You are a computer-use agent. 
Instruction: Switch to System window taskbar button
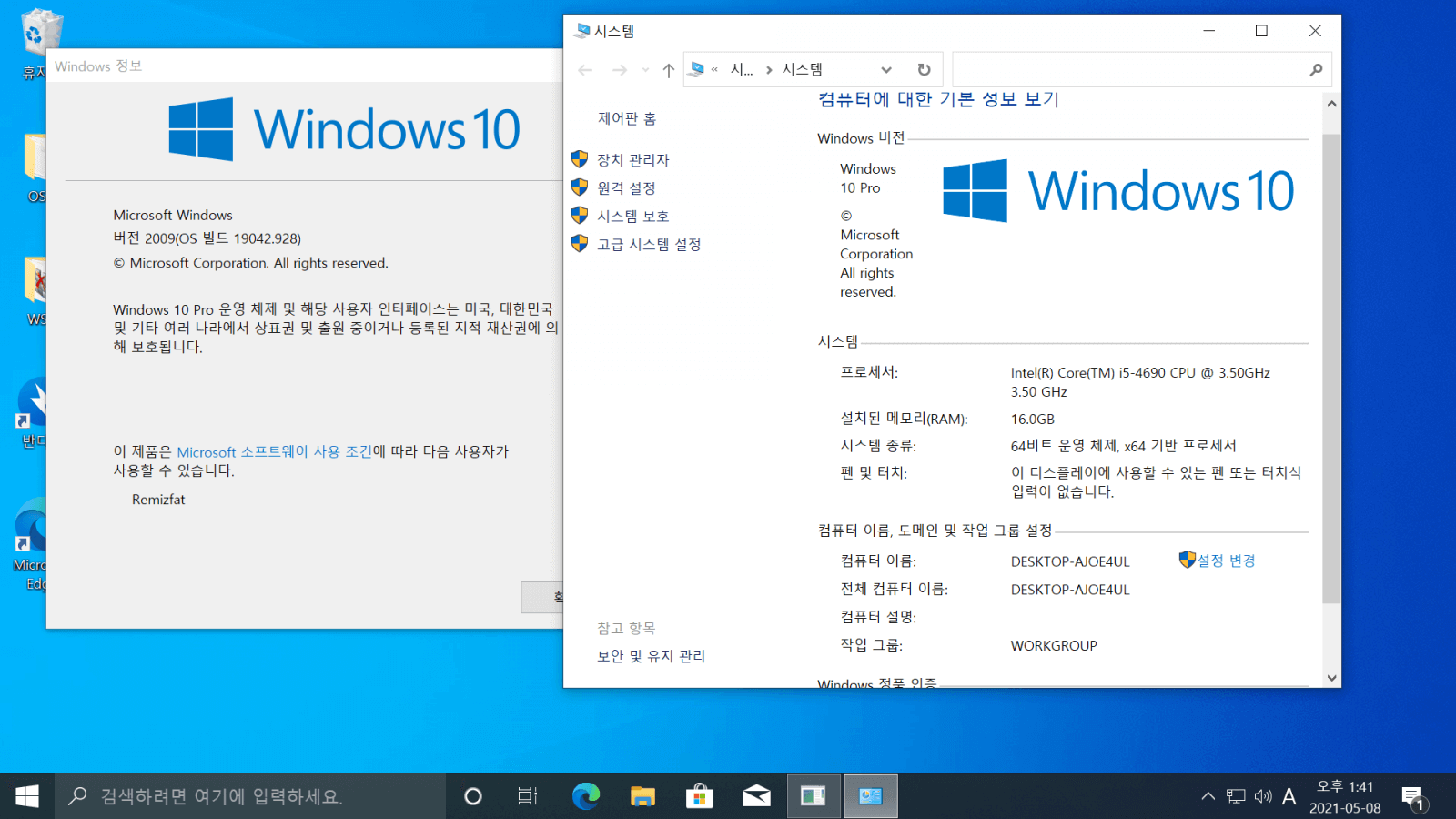click(x=871, y=796)
